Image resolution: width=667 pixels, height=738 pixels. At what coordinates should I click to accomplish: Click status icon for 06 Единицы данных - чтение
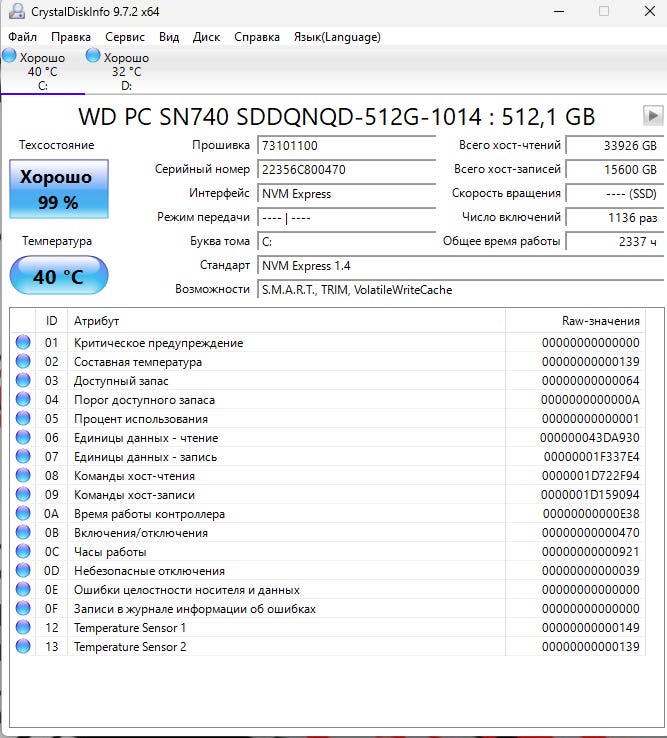click(x=23, y=437)
